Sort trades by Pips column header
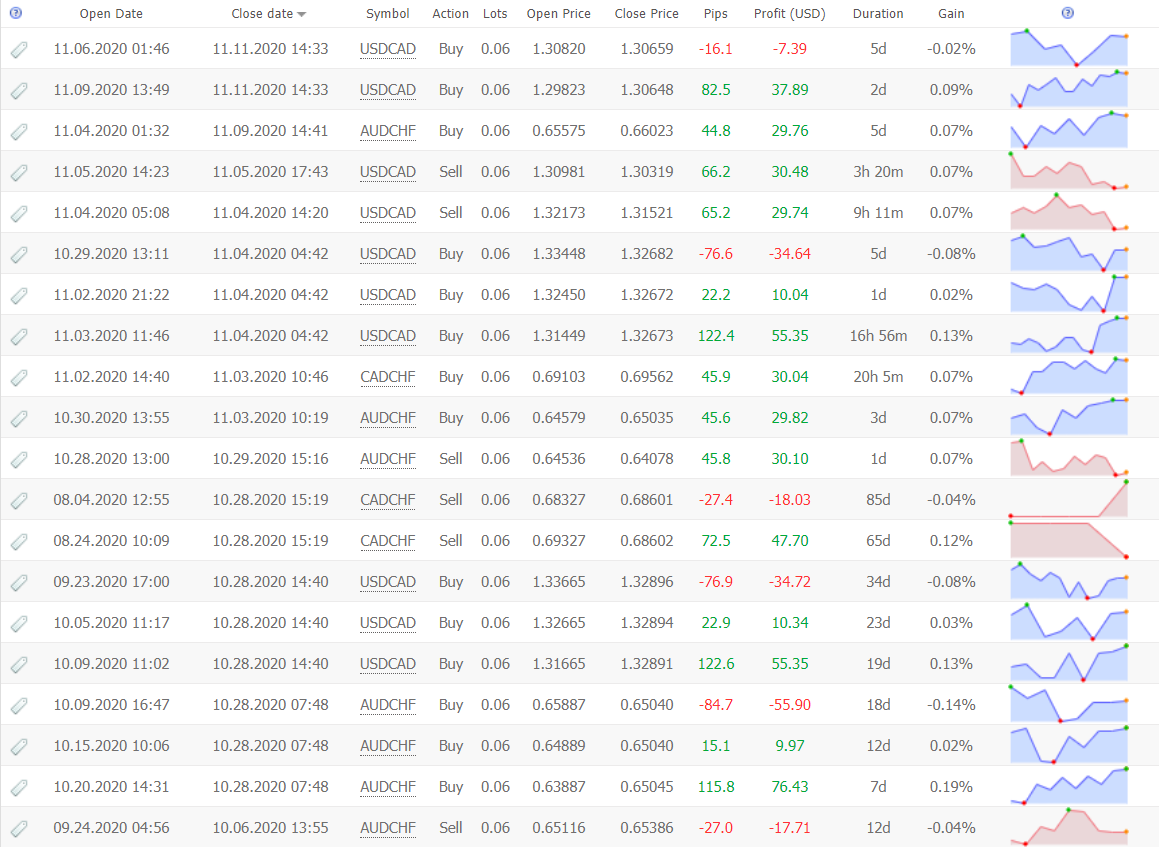The image size is (1159, 847). pyautogui.click(x=715, y=14)
